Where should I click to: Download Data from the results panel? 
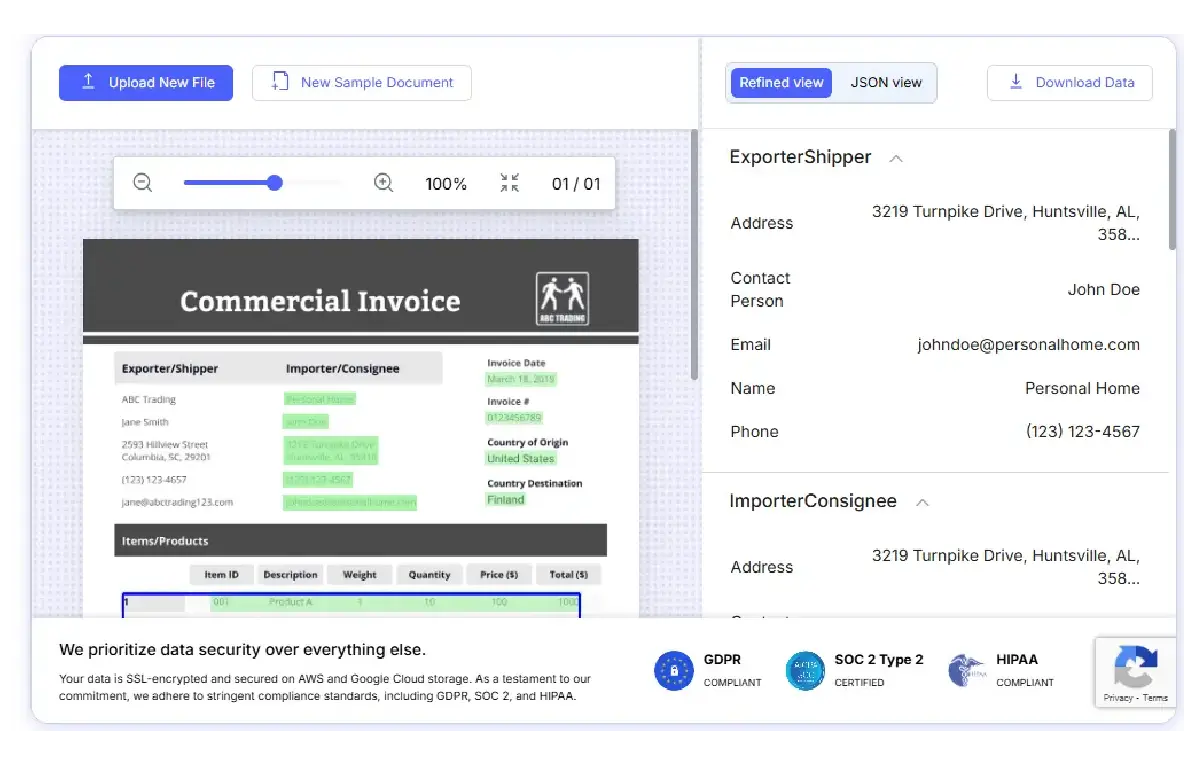click(x=1070, y=83)
